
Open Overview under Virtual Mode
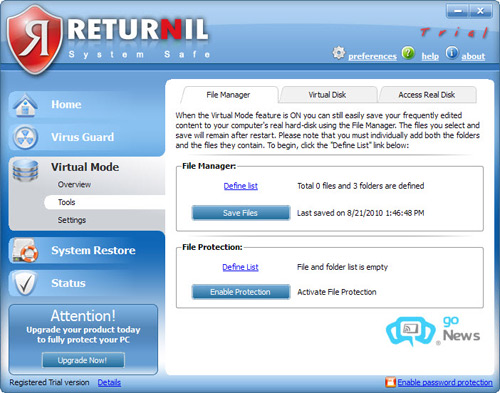tap(74, 185)
